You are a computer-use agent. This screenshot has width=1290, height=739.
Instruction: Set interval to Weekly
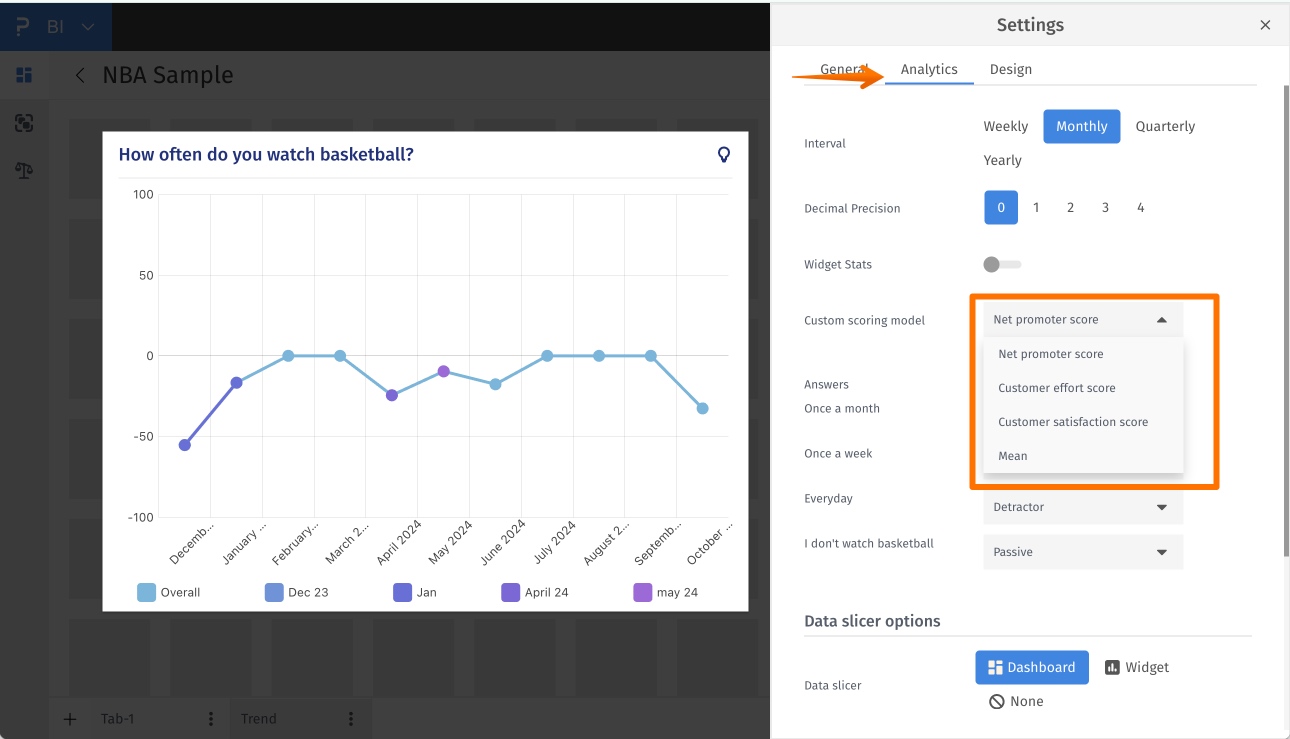(x=1006, y=126)
